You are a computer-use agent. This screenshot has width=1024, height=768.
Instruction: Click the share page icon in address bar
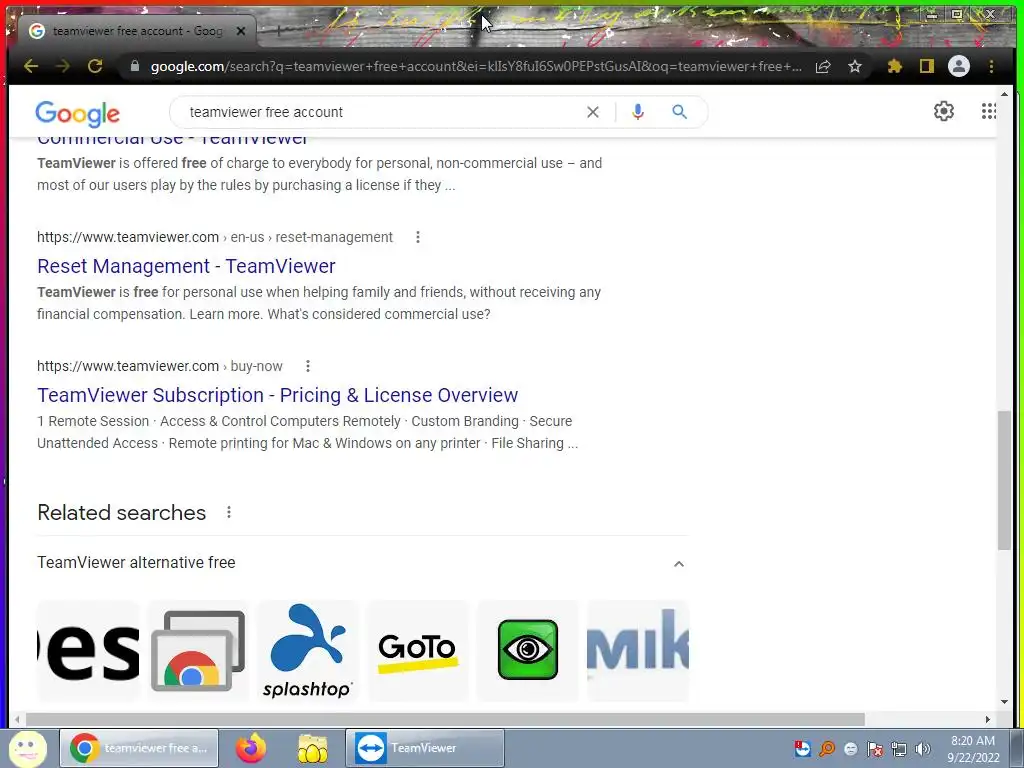coord(823,66)
